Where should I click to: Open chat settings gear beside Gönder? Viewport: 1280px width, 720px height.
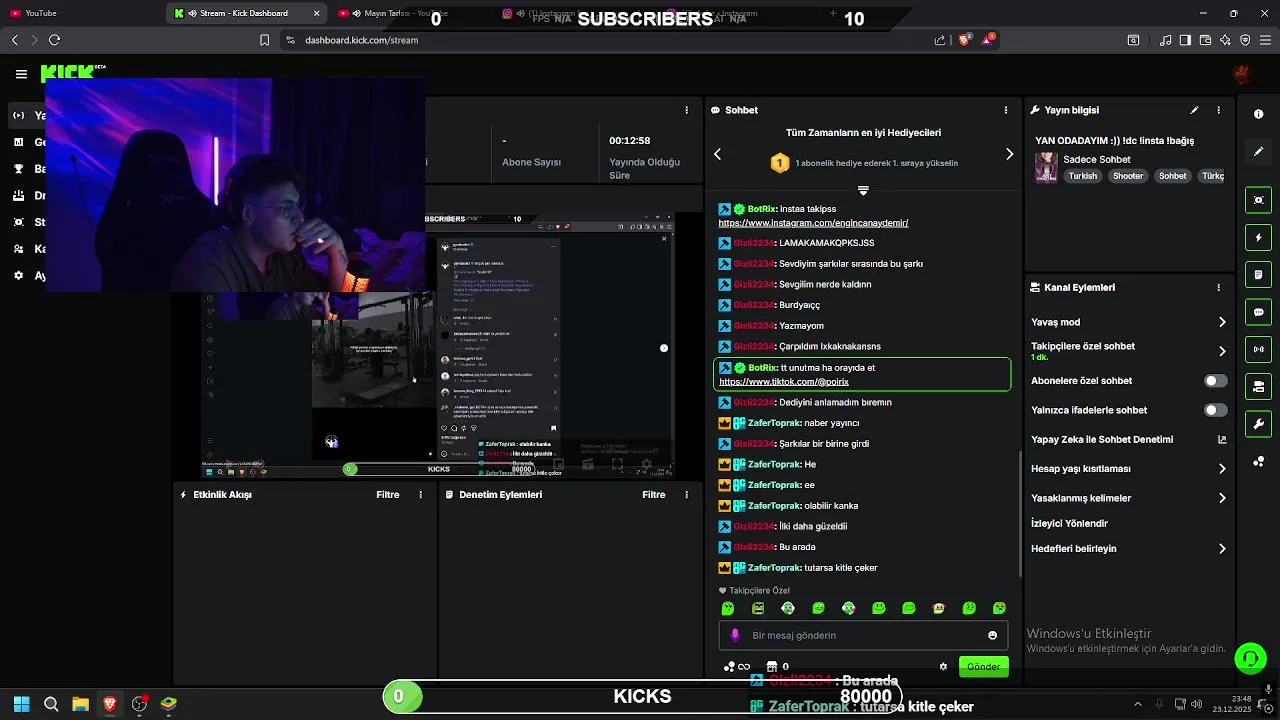(x=943, y=666)
